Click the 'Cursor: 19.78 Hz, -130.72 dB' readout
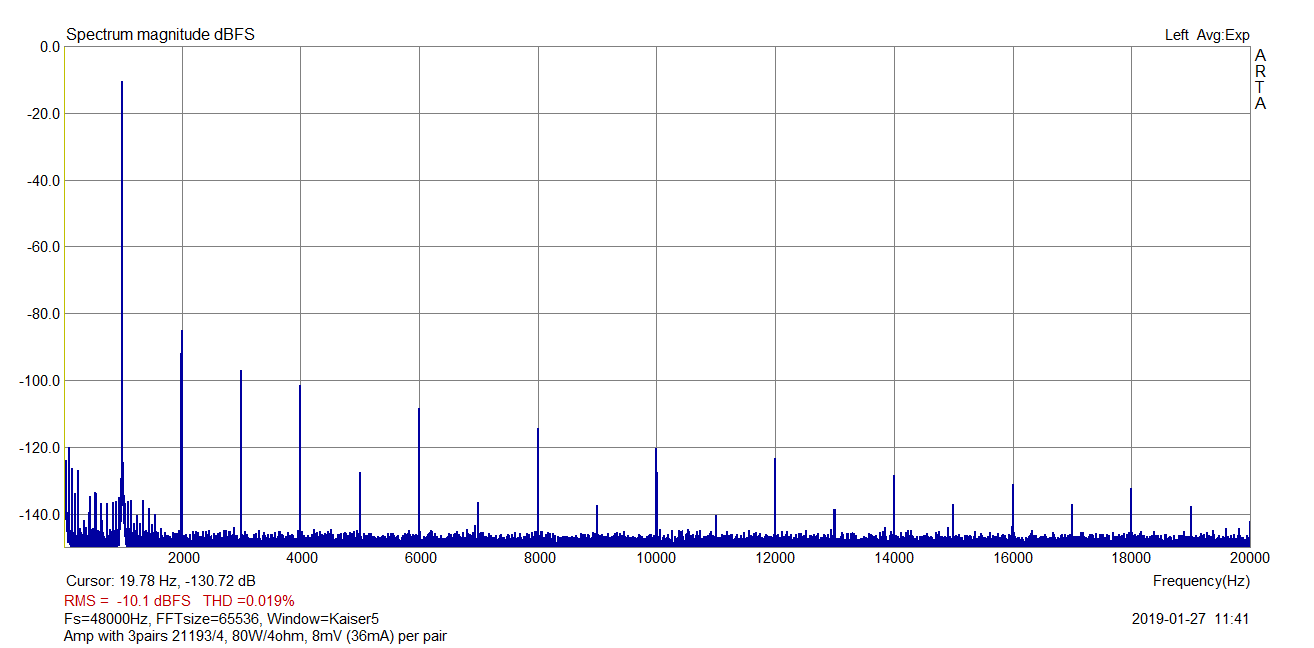1314x648 pixels. click(160, 581)
